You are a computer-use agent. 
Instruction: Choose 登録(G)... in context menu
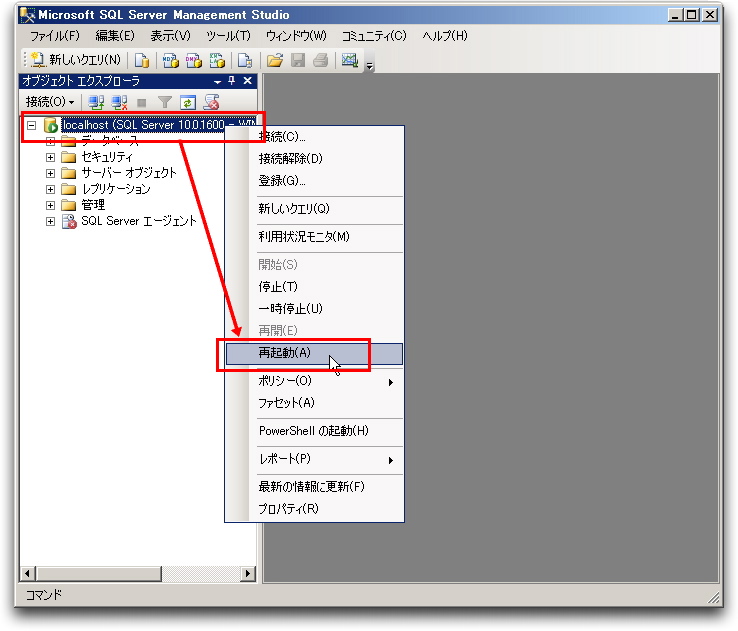click(x=314, y=181)
